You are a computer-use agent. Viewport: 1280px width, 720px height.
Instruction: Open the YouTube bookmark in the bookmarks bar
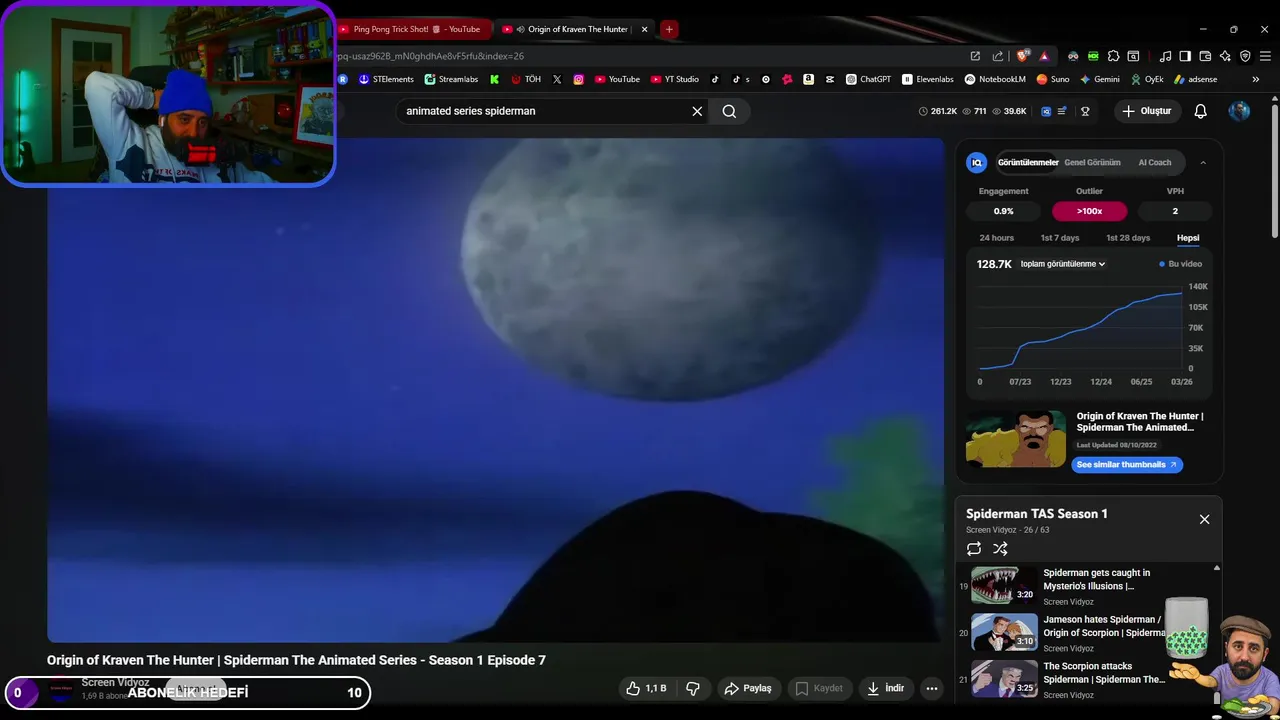click(x=617, y=79)
